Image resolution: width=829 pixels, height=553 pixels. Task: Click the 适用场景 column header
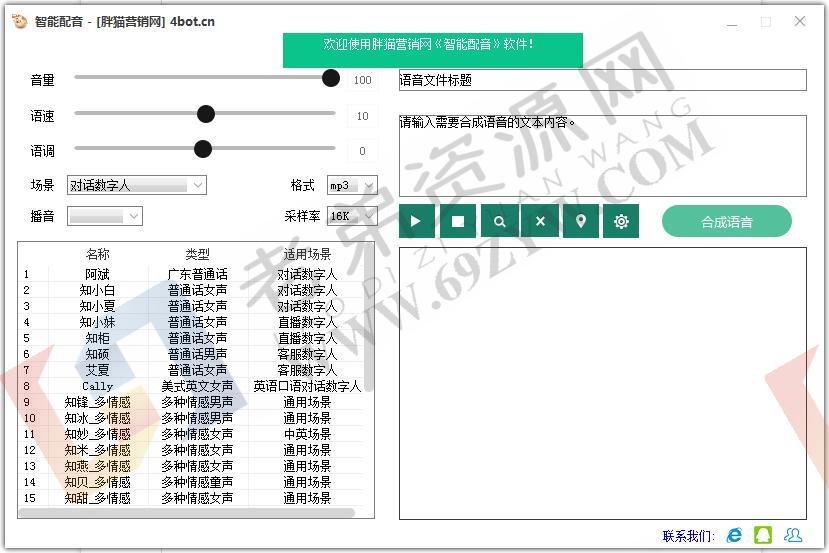[307, 254]
